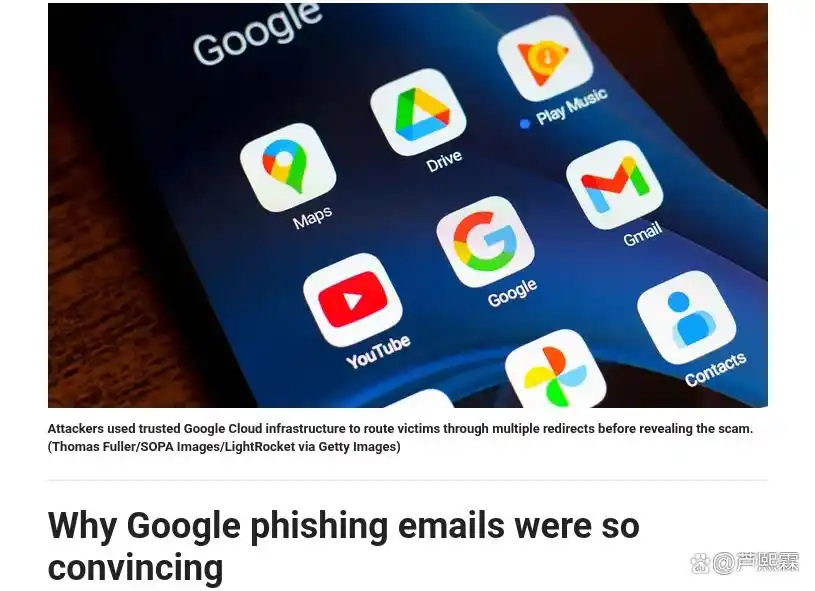The width and height of the screenshot is (815, 591).
Task: Click the photo caption about attackers
Action: point(400,429)
